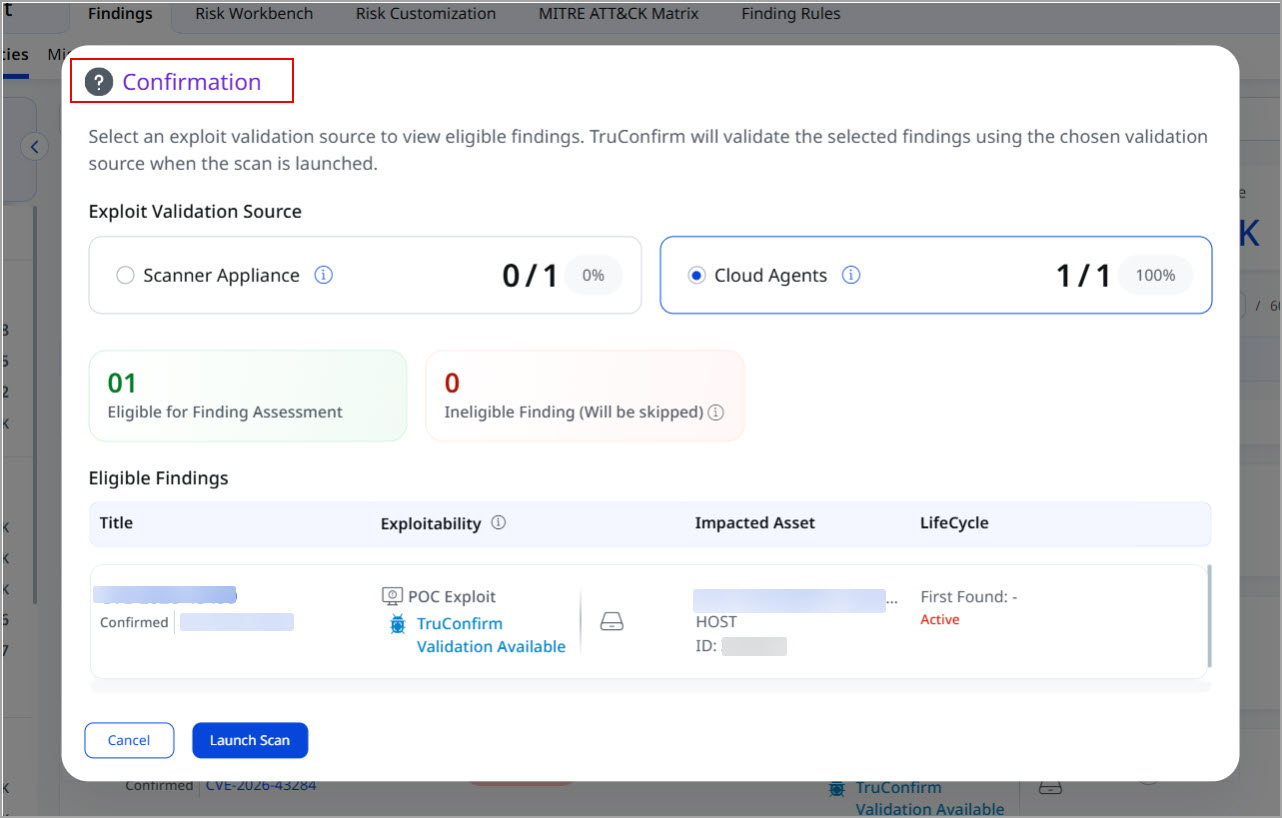Click the Confirmation question mark icon
1282x818 pixels.
98,82
